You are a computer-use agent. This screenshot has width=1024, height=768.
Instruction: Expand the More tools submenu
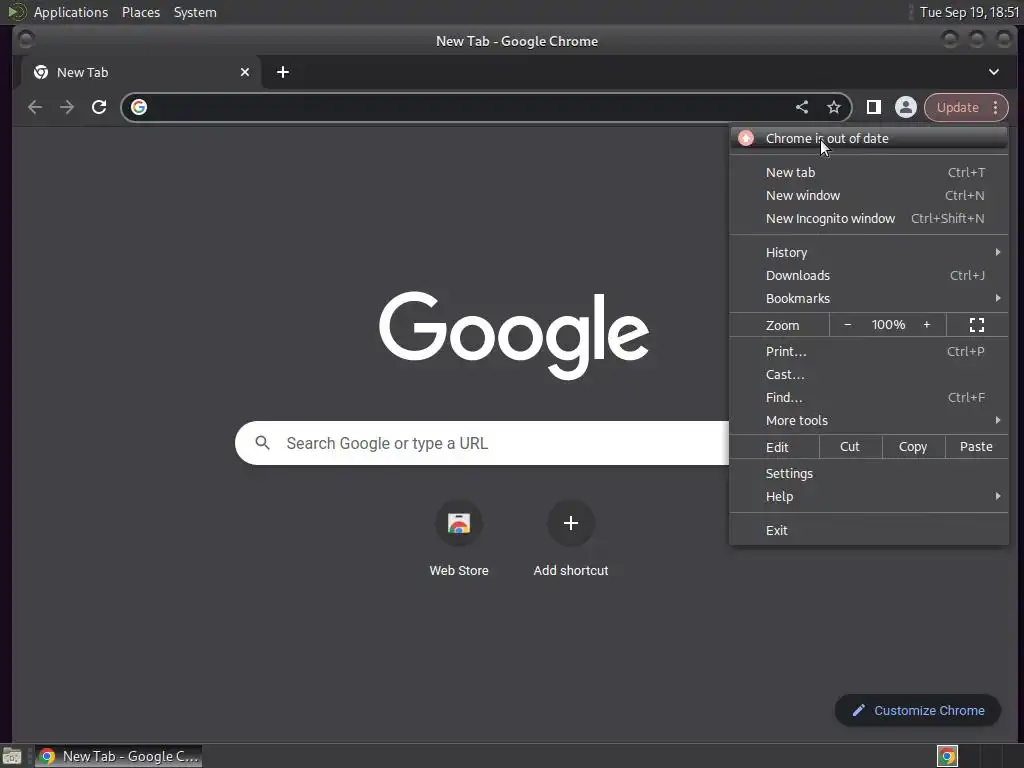click(x=869, y=420)
